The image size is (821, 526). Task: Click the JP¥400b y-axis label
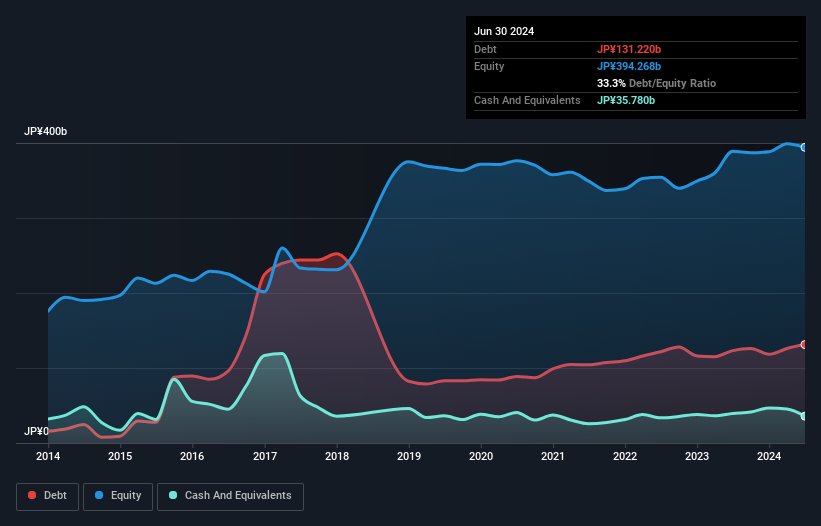point(46,131)
